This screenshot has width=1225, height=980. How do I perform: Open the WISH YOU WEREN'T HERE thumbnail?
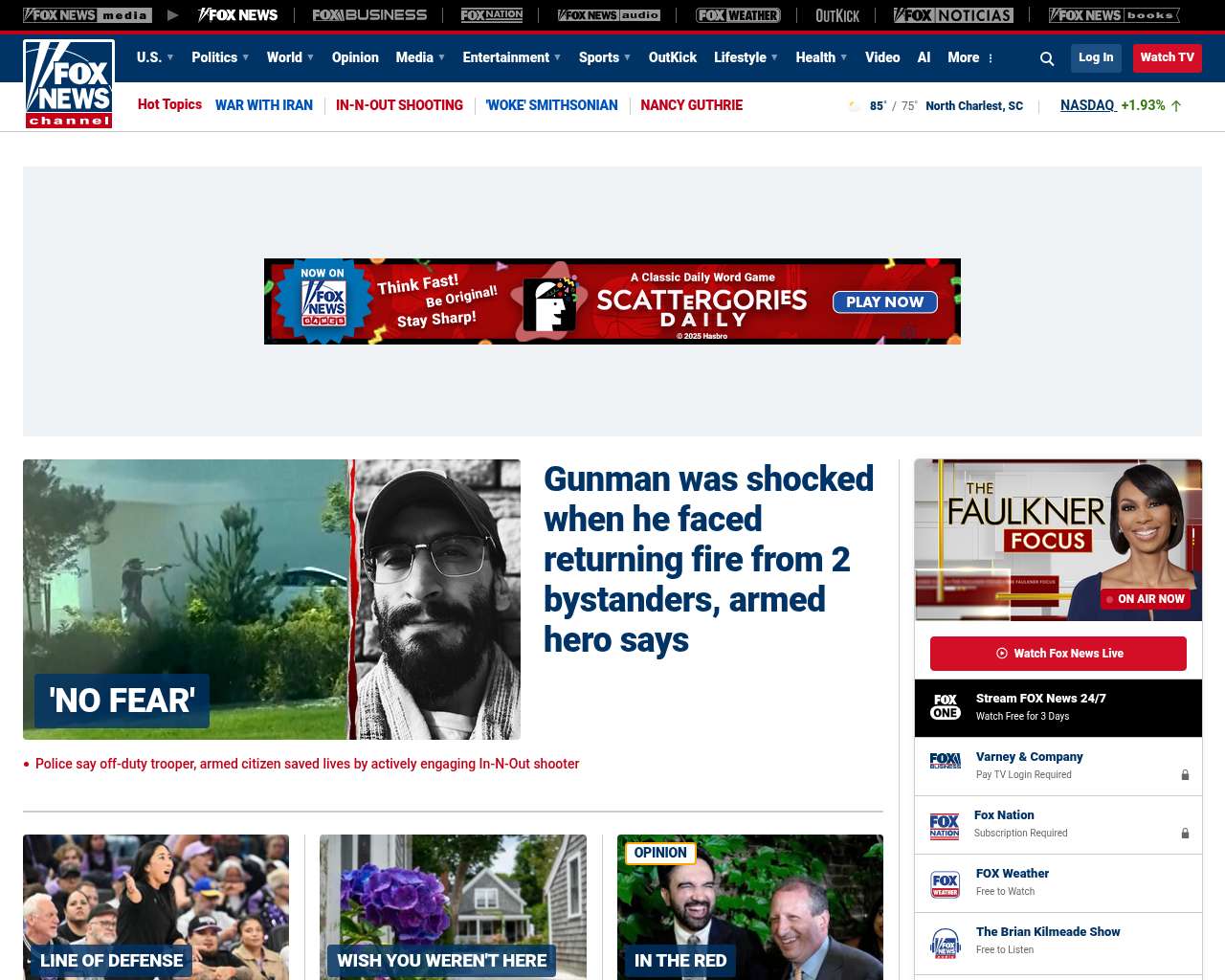(x=453, y=907)
